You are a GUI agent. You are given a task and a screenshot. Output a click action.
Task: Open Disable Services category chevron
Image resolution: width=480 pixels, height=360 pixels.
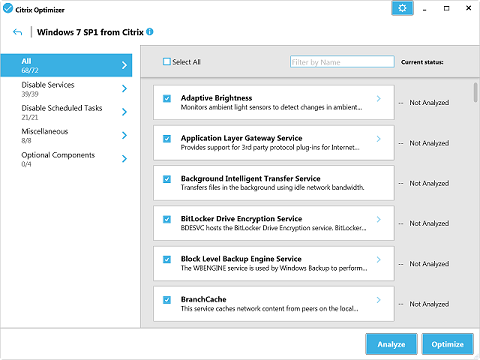(124, 88)
